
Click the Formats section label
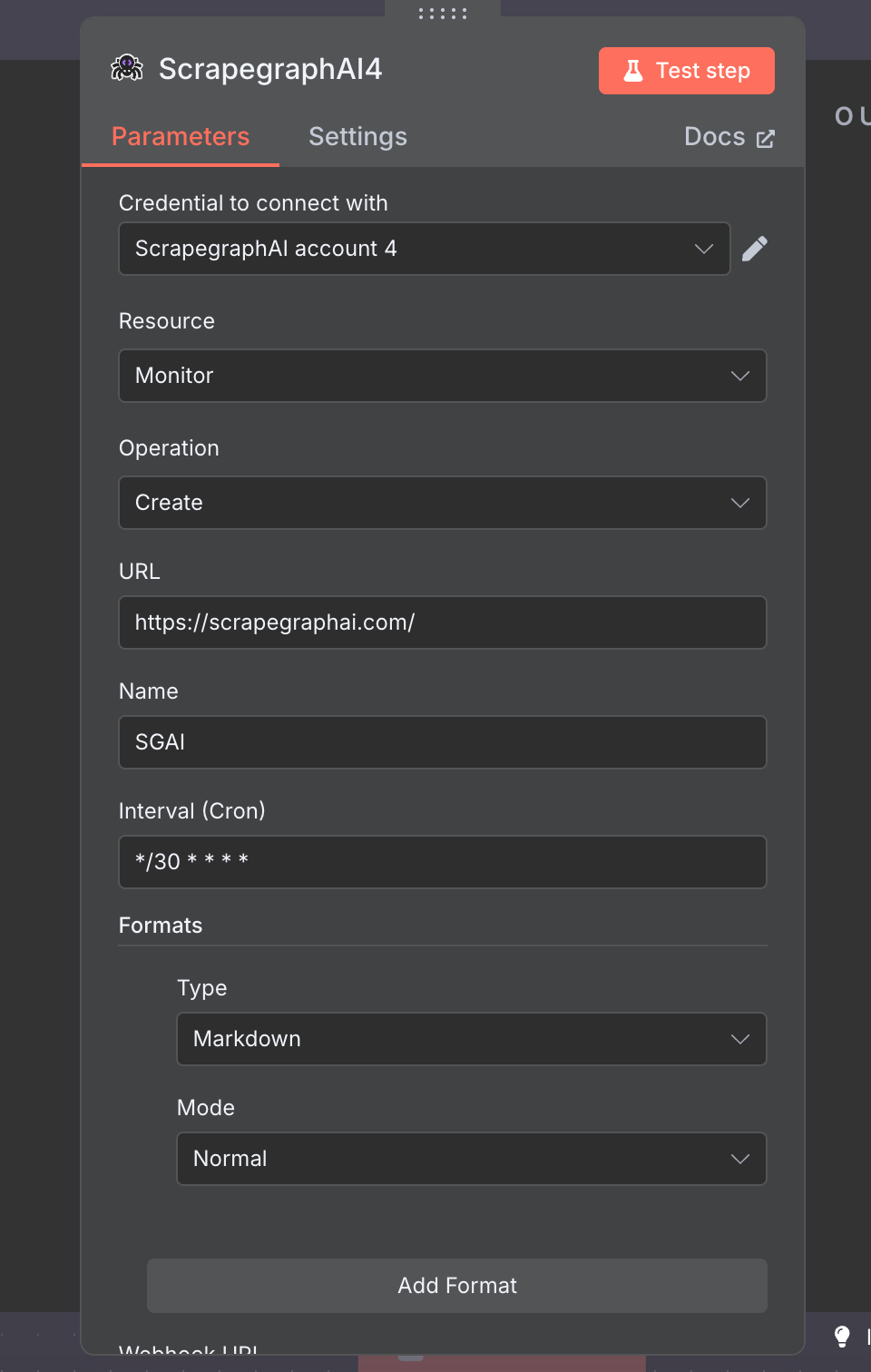pos(161,926)
